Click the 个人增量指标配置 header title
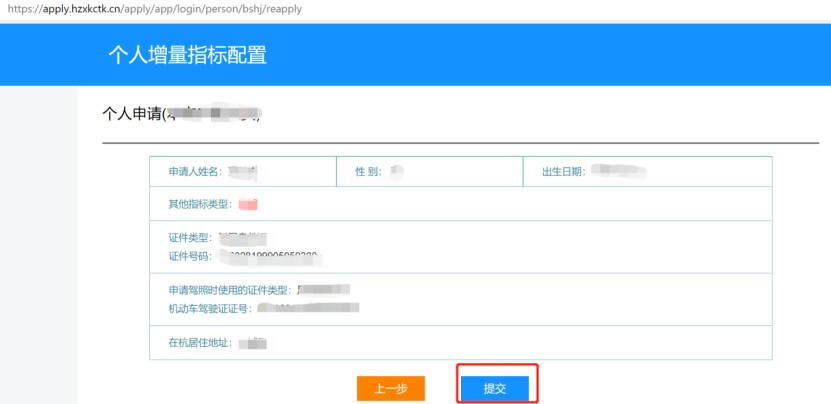This screenshot has height=404, width=831. (x=188, y=55)
